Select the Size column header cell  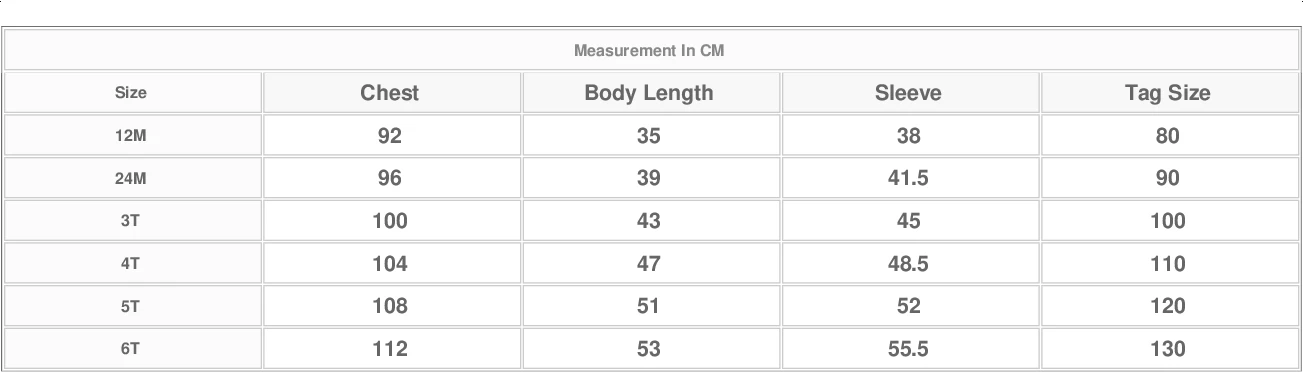(x=131, y=93)
